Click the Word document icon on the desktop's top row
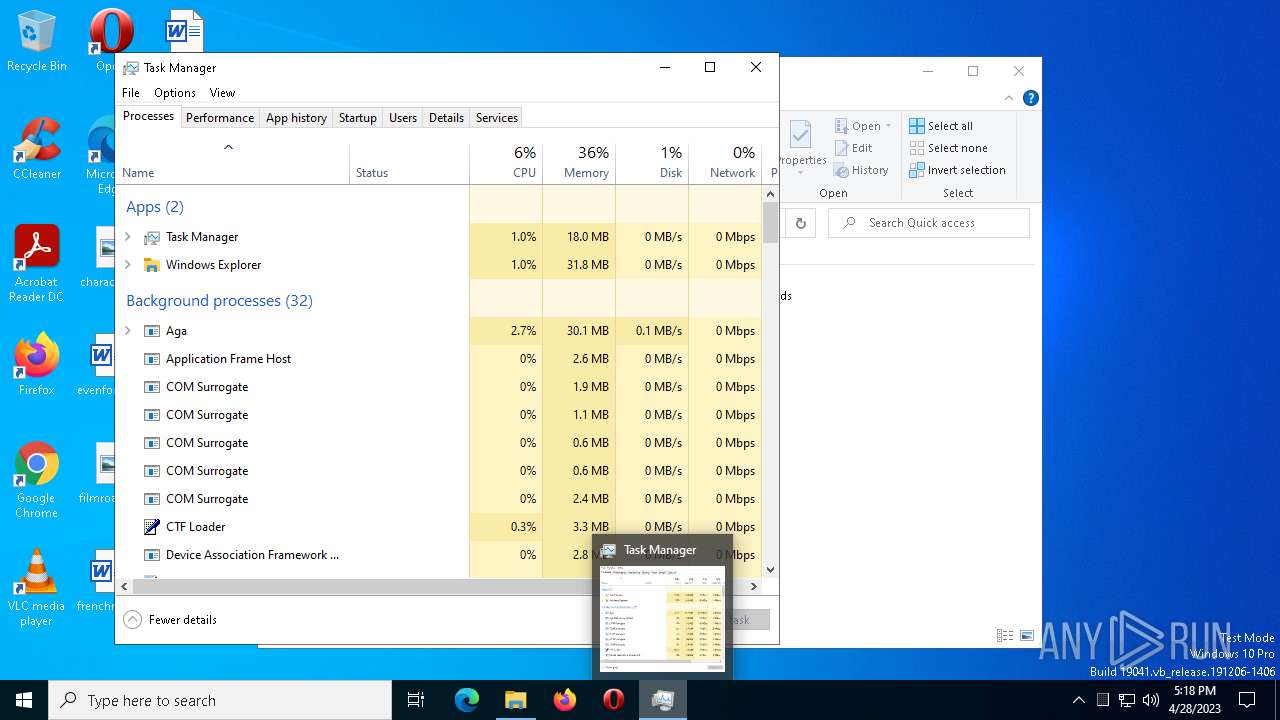Screen dimensions: 1280x720 tap(184, 31)
